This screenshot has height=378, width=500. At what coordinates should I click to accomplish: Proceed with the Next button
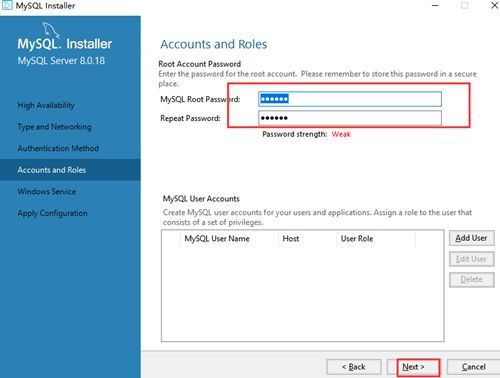[414, 367]
